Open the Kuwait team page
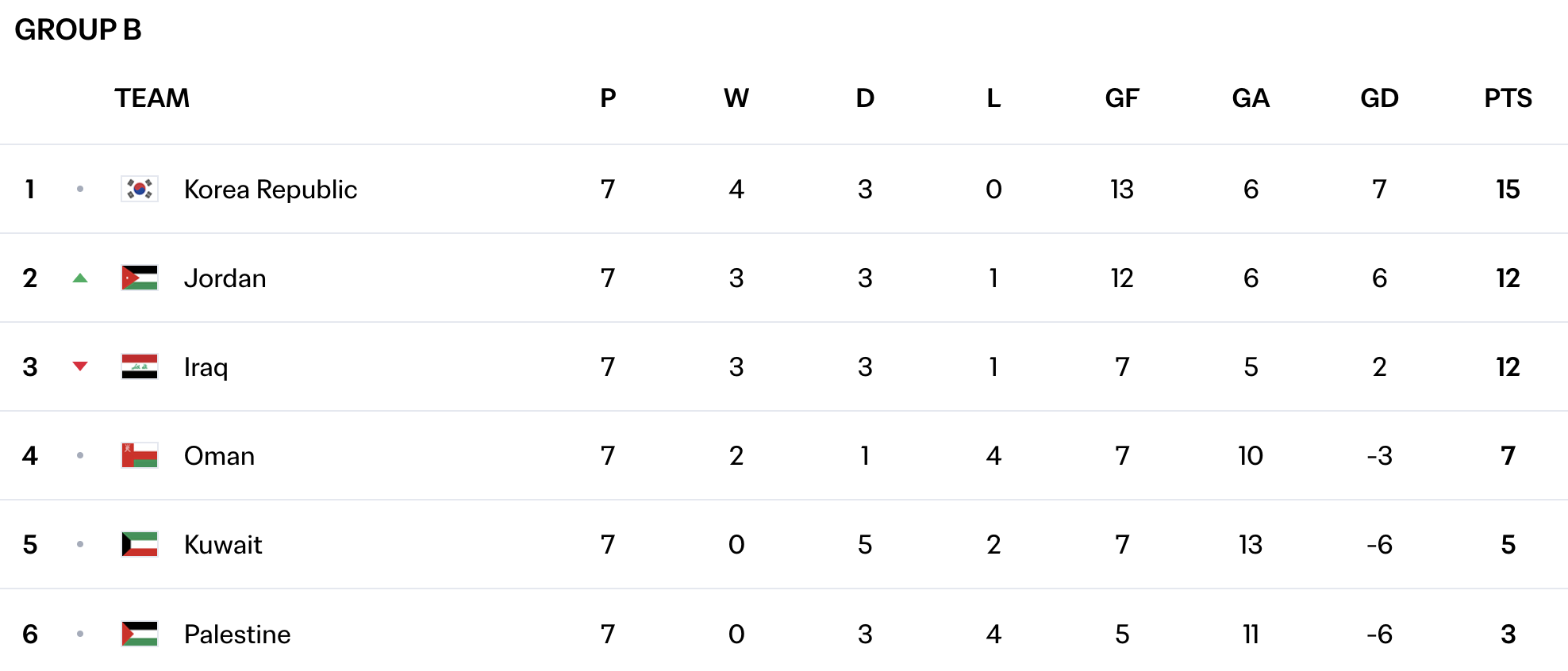Screen dimensions: 1568x671 point(223,545)
